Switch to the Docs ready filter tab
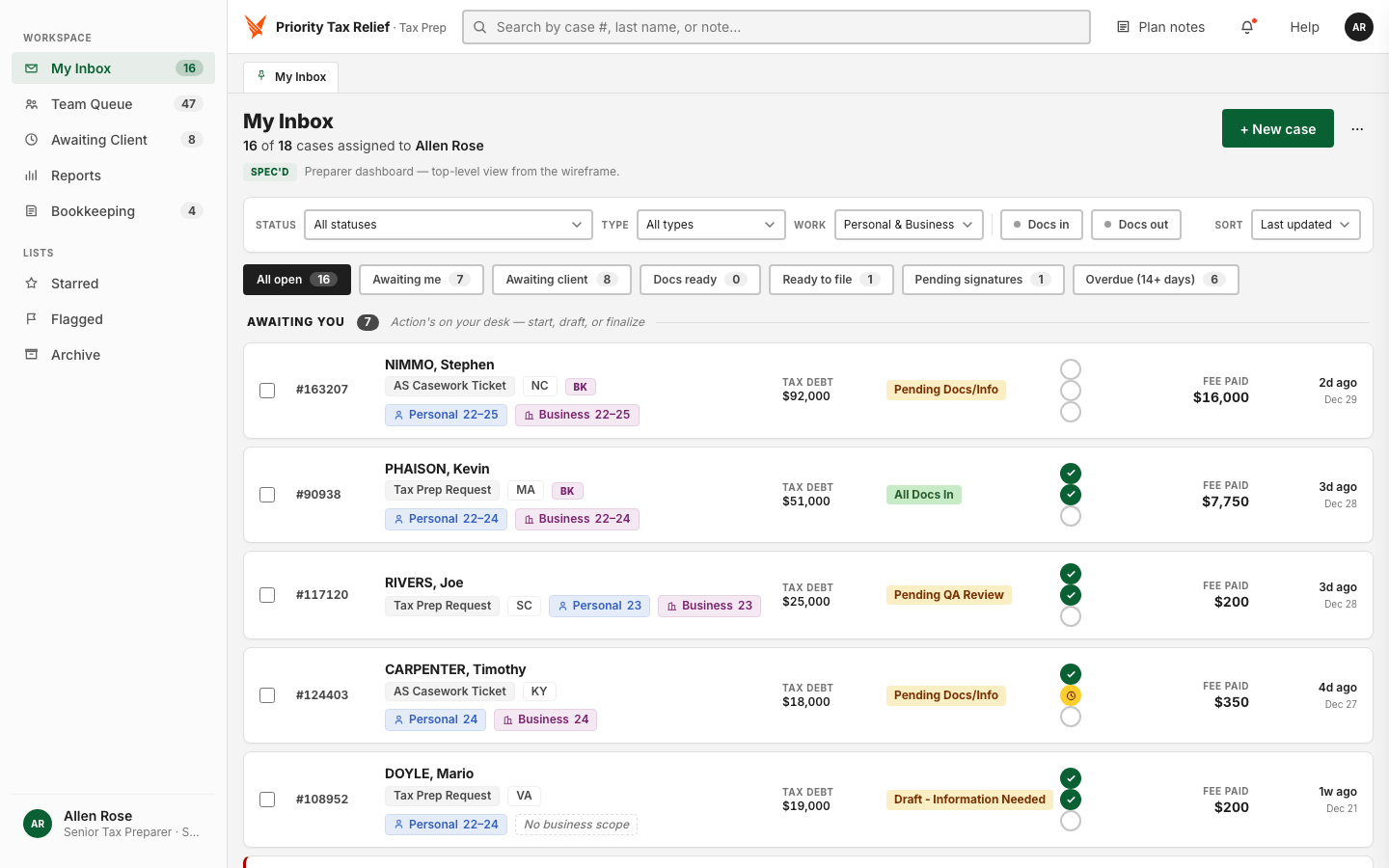The height and width of the screenshot is (868, 1389). point(700,280)
